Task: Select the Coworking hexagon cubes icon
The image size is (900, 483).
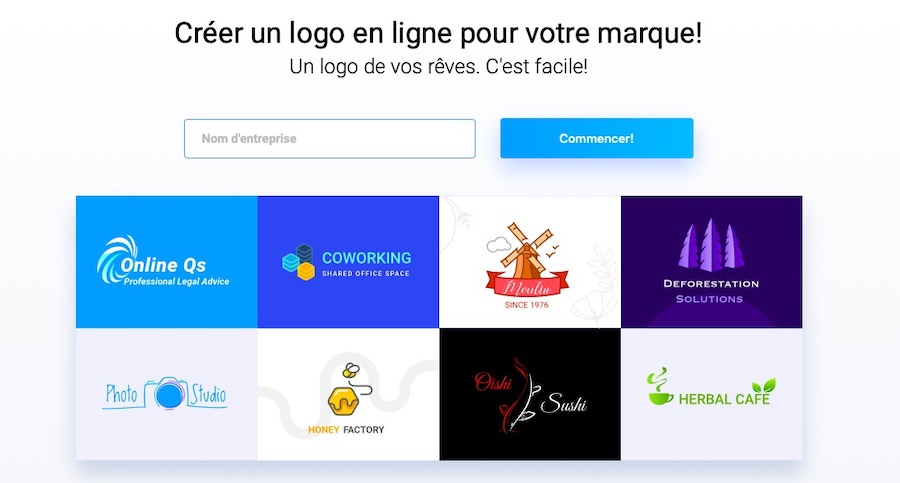Action: [x=298, y=262]
